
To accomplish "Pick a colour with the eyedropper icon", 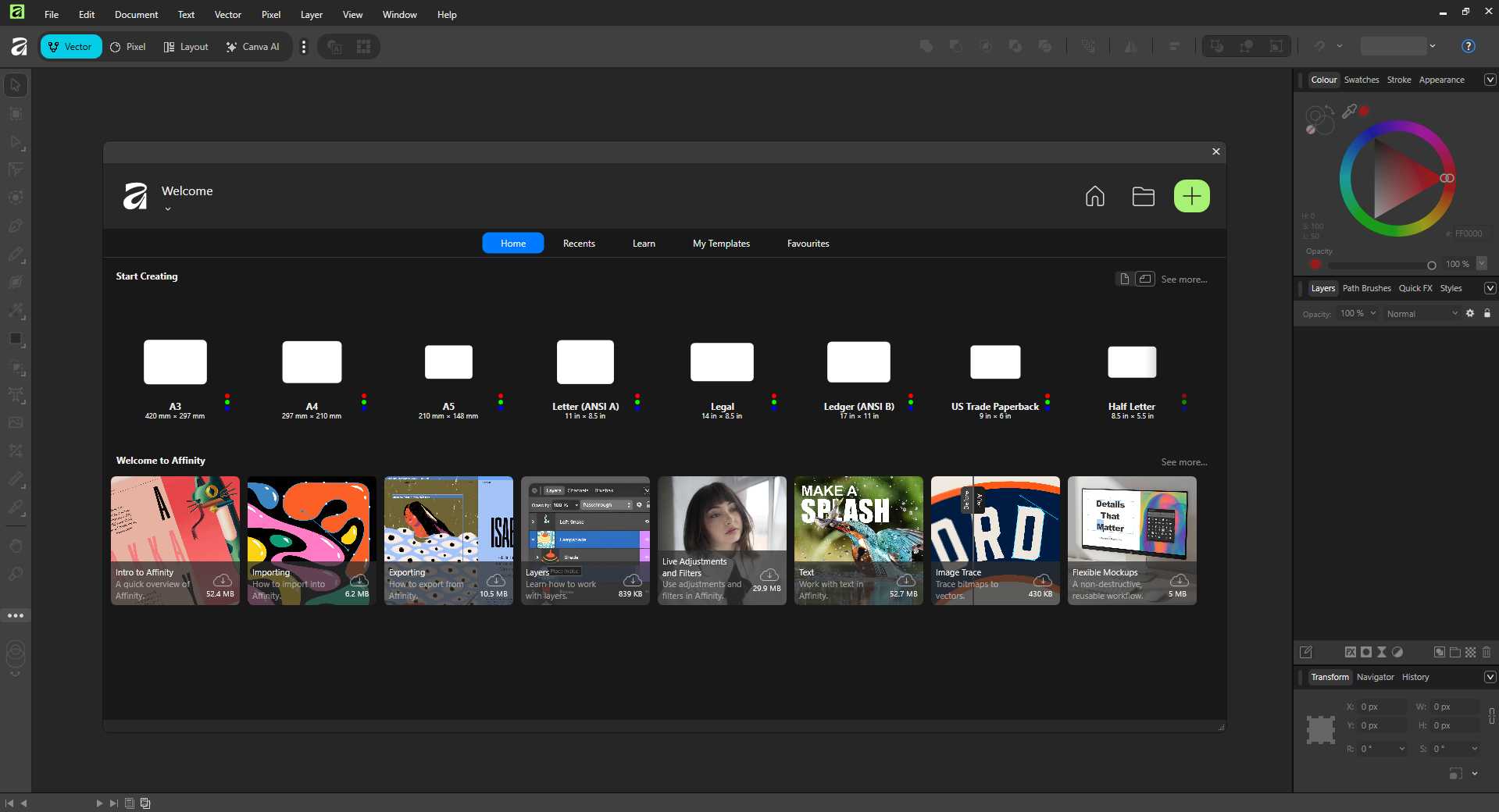I will coord(1349,112).
